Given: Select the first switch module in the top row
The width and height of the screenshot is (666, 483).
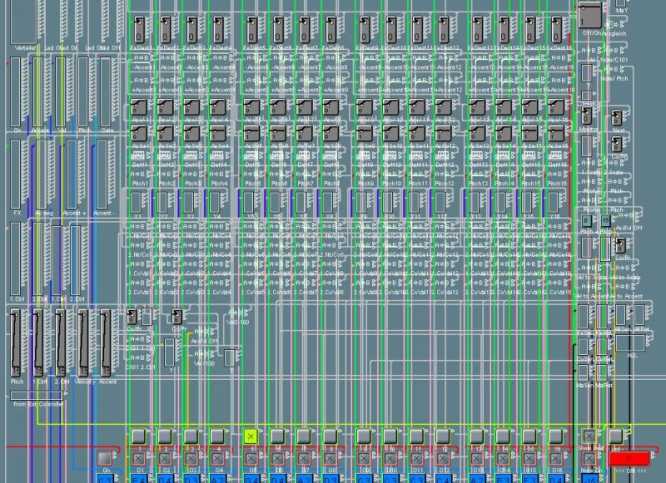Looking at the screenshot, I should point(140,30).
